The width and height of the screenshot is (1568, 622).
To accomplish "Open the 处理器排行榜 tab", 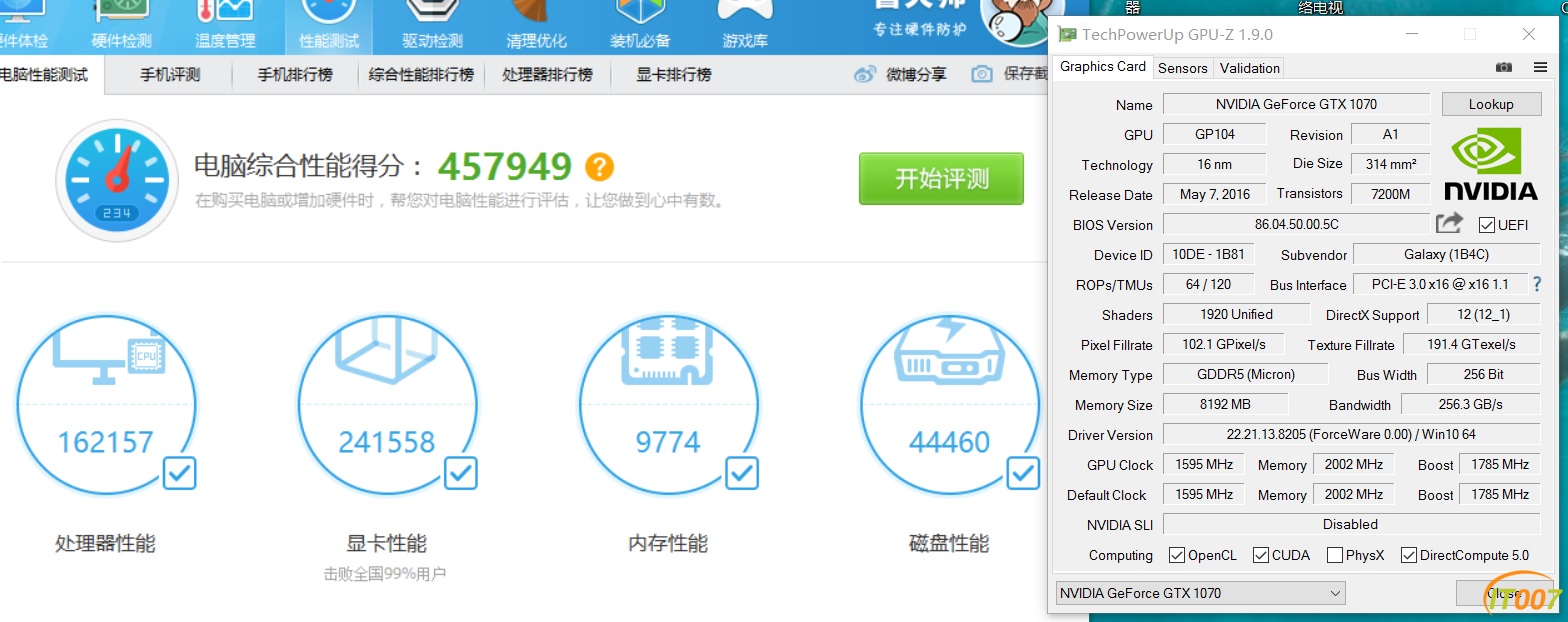I will (547, 75).
